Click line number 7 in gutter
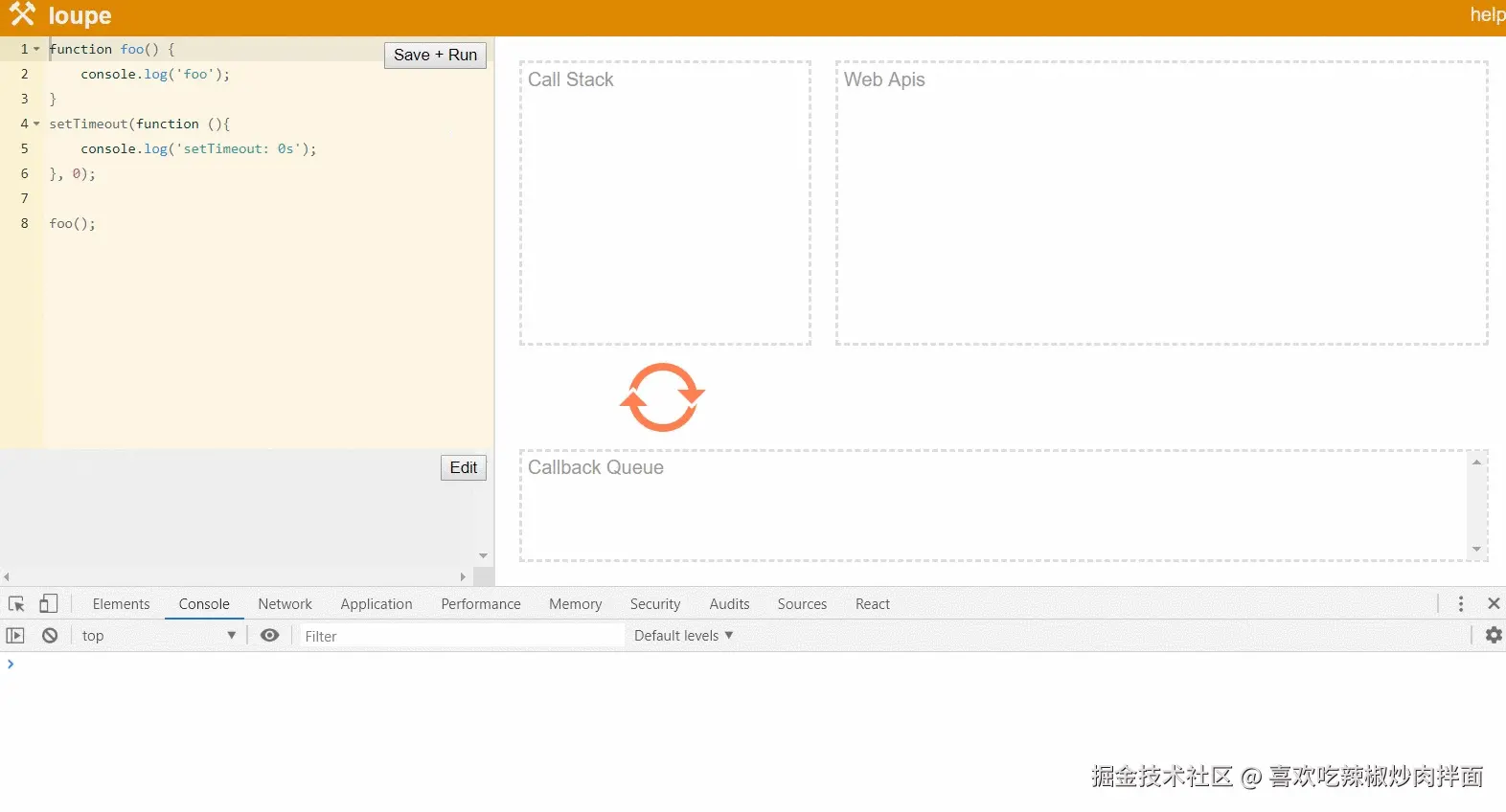The width and height of the screenshot is (1506, 812). [x=24, y=198]
